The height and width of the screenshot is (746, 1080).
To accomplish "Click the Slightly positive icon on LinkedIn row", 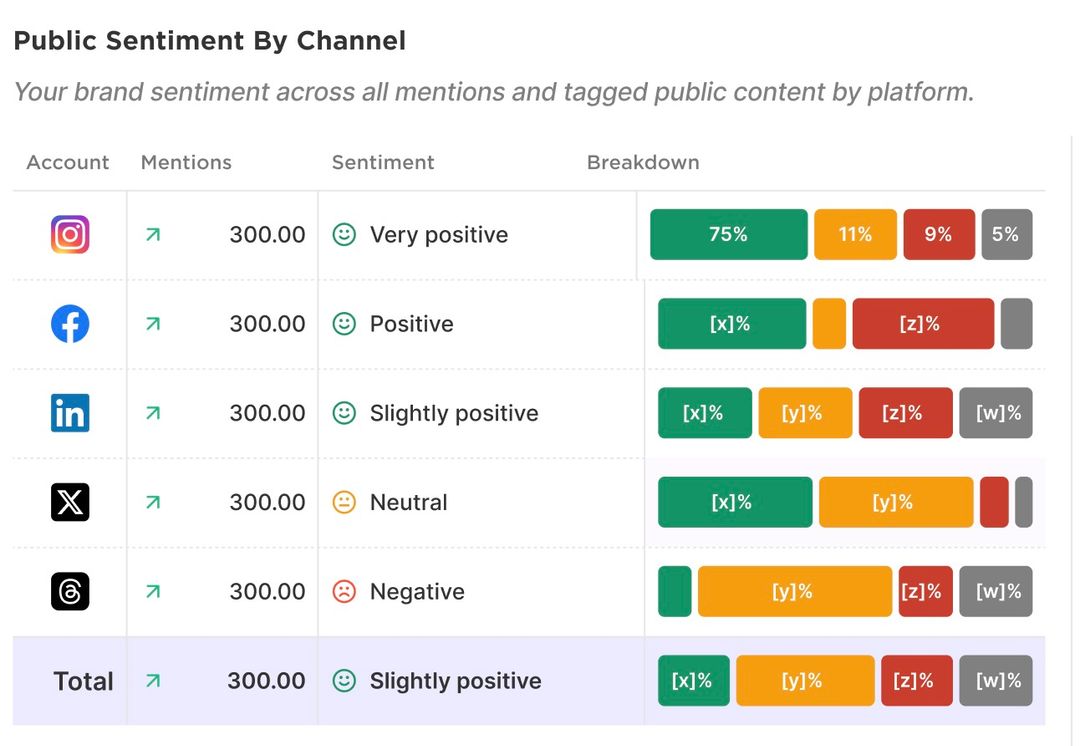I will 343,413.
